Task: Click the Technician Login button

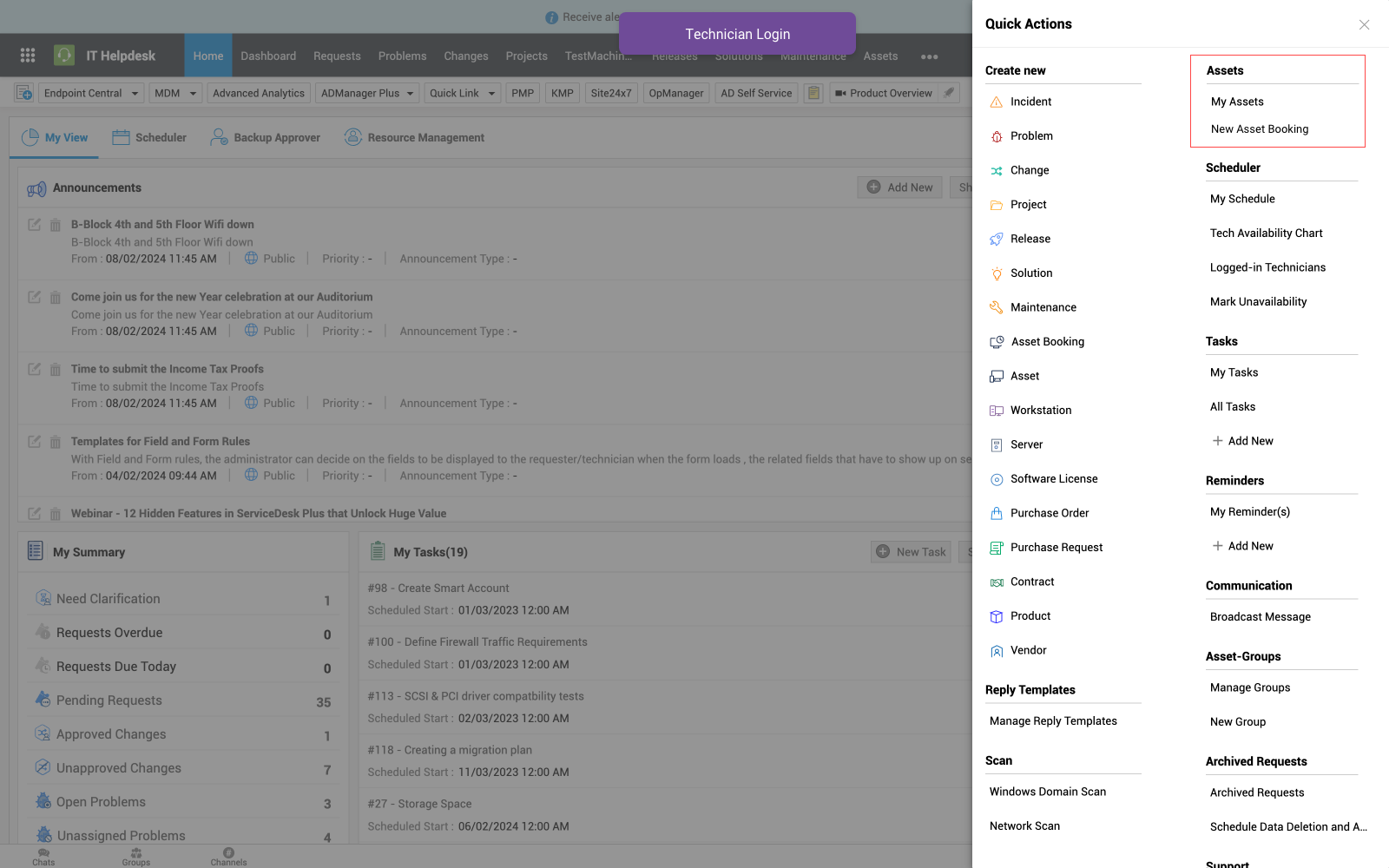Action: pyautogui.click(x=737, y=34)
